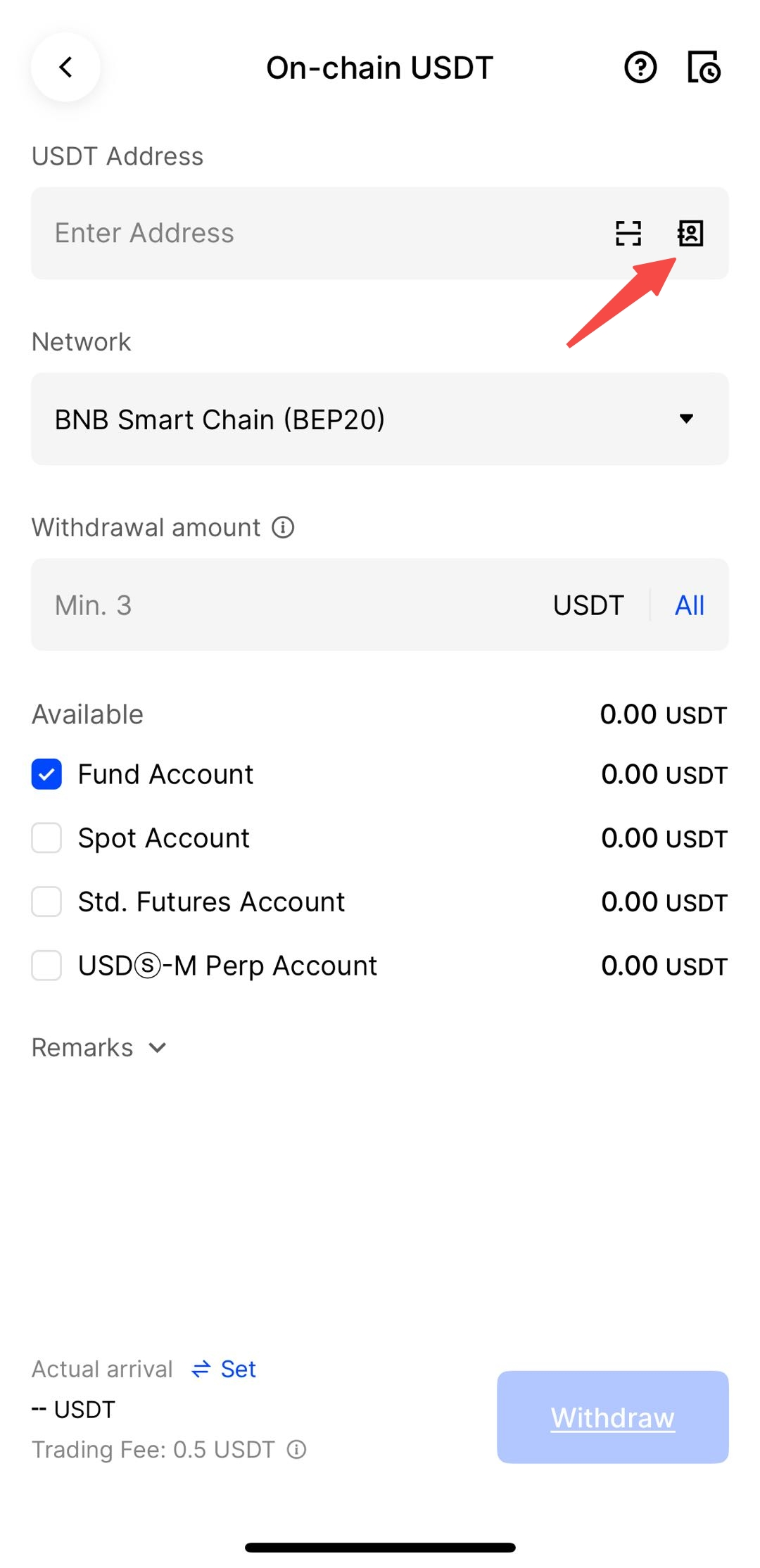760x1568 pixels.
Task: Click the Min. 3 amount field
Action: point(281,605)
